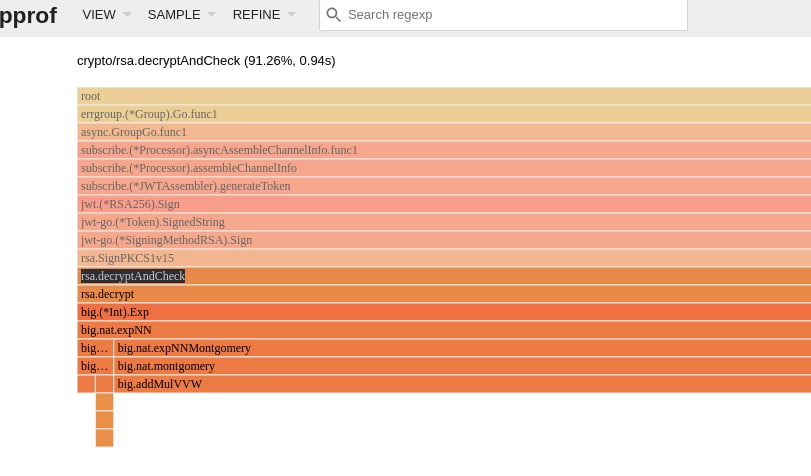
Task: Click subscribe.(*JWTAssembler).generateToken frame
Action: (x=444, y=186)
